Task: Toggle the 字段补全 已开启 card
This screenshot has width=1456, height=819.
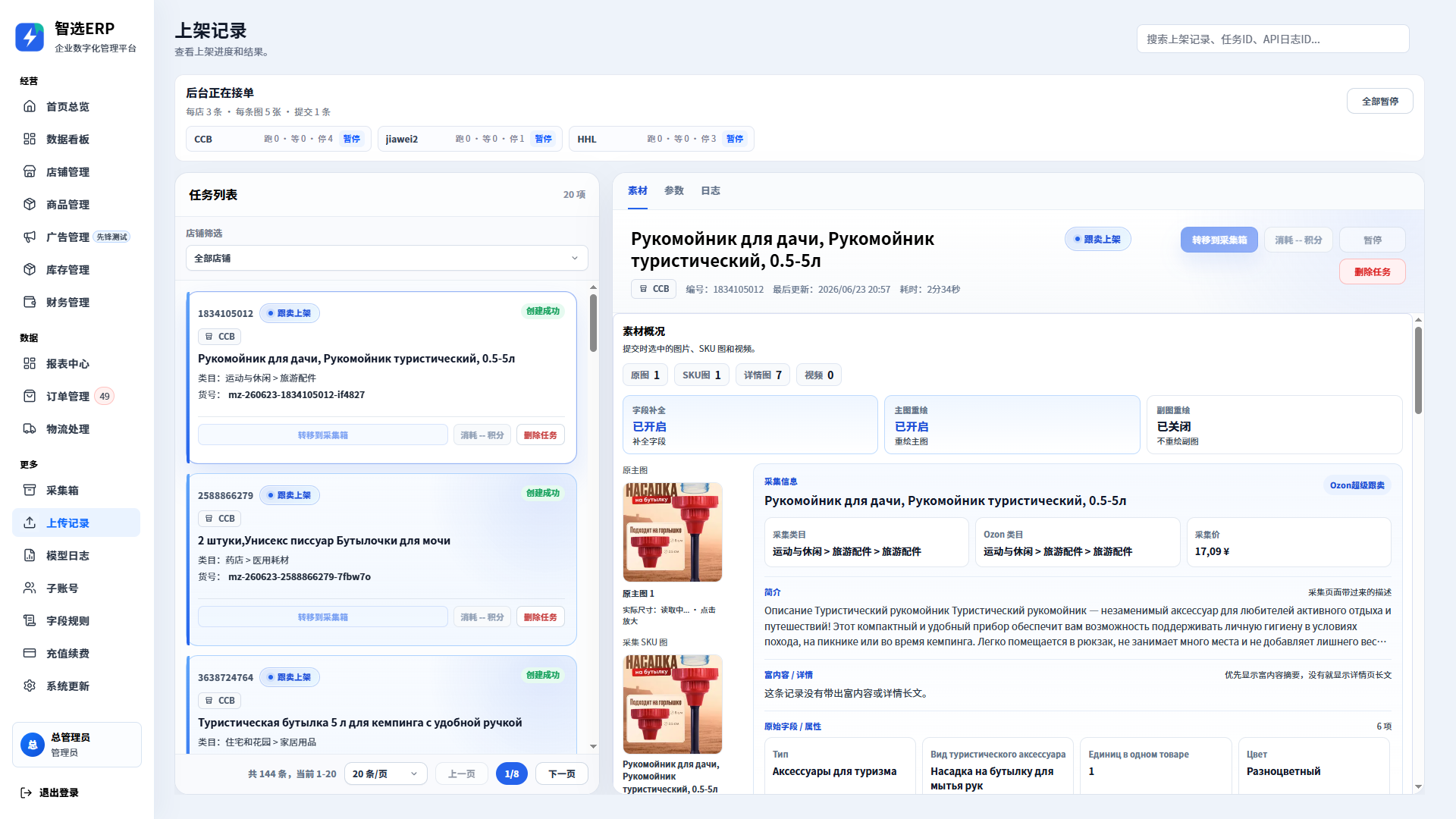Action: point(750,425)
